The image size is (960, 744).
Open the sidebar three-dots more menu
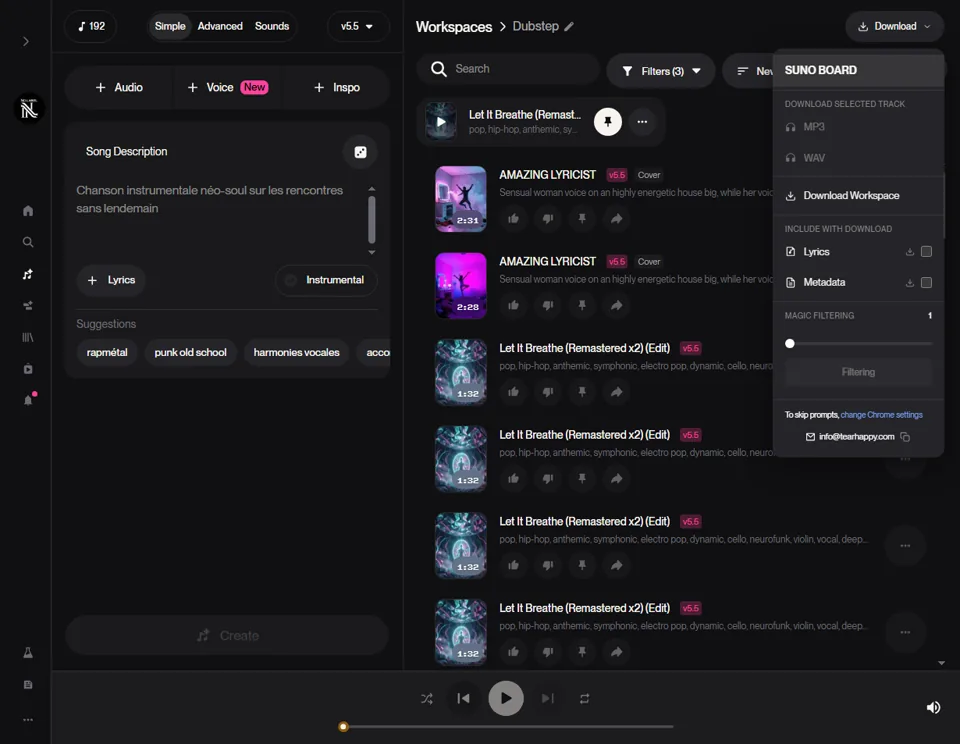tap(28, 720)
